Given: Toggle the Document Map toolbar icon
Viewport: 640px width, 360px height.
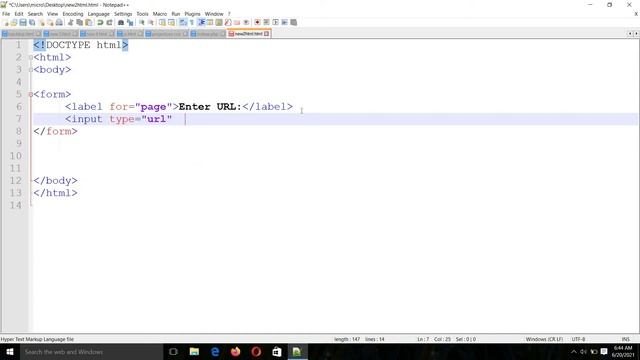Looking at the screenshot, I should click(219, 22).
